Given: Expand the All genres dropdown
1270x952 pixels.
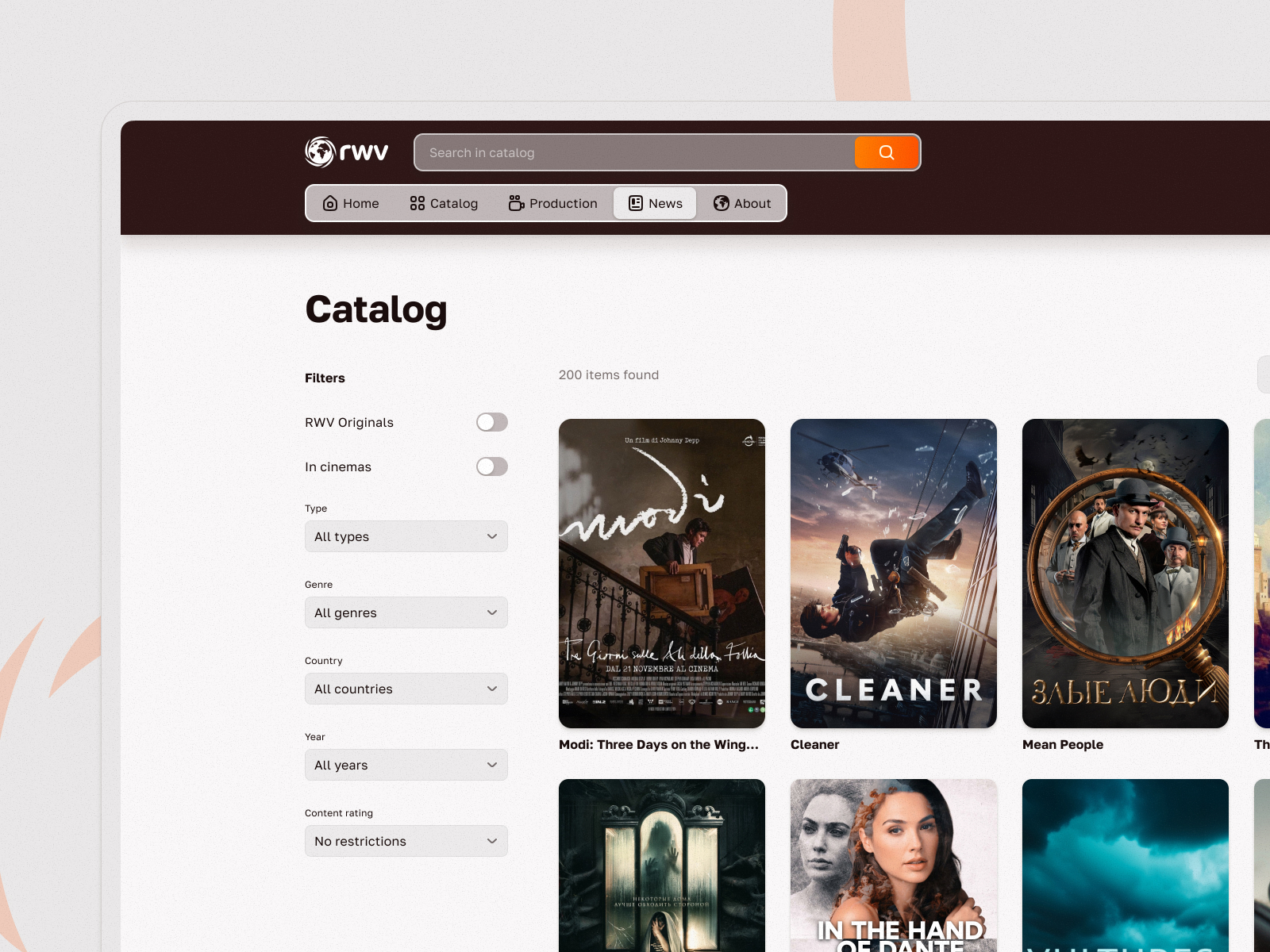Looking at the screenshot, I should [x=406, y=612].
